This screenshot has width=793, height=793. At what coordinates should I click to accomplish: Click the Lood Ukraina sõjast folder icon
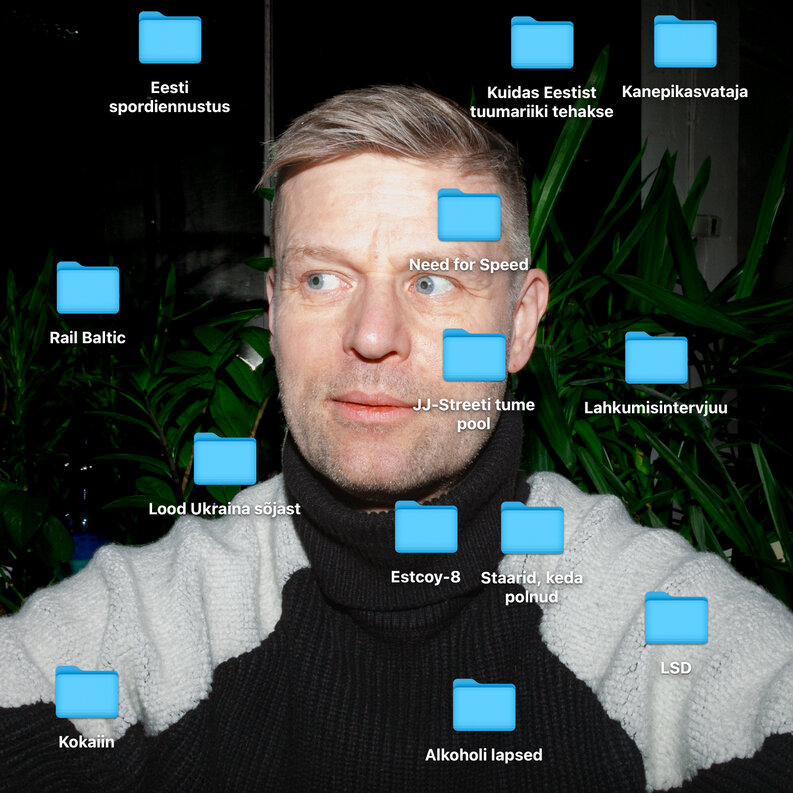point(224,459)
